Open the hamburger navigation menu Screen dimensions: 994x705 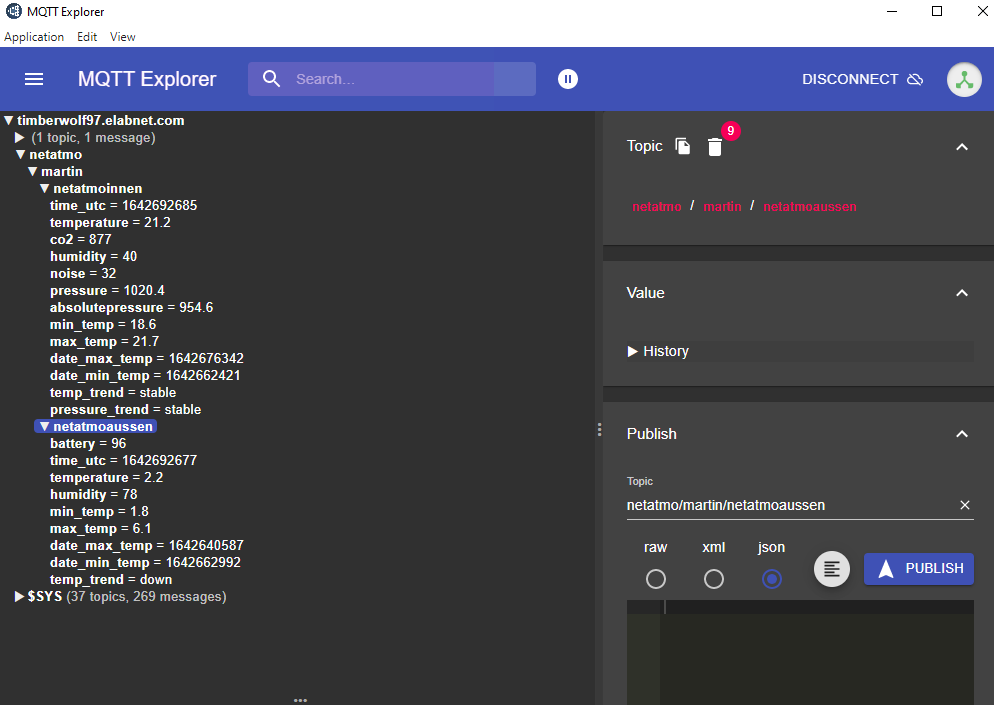pos(34,79)
